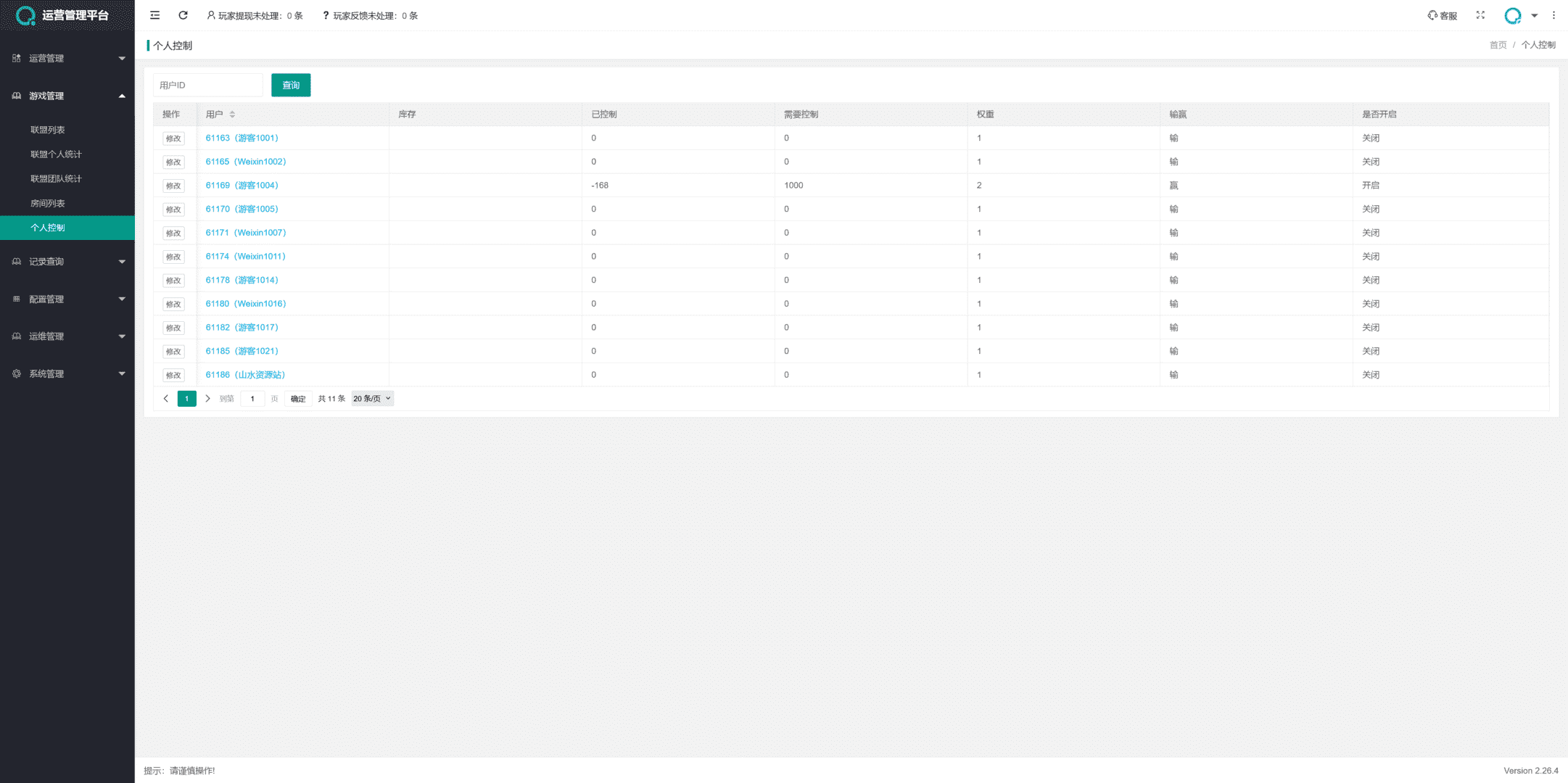Open the vertical three-dot more menu

coord(1553,15)
